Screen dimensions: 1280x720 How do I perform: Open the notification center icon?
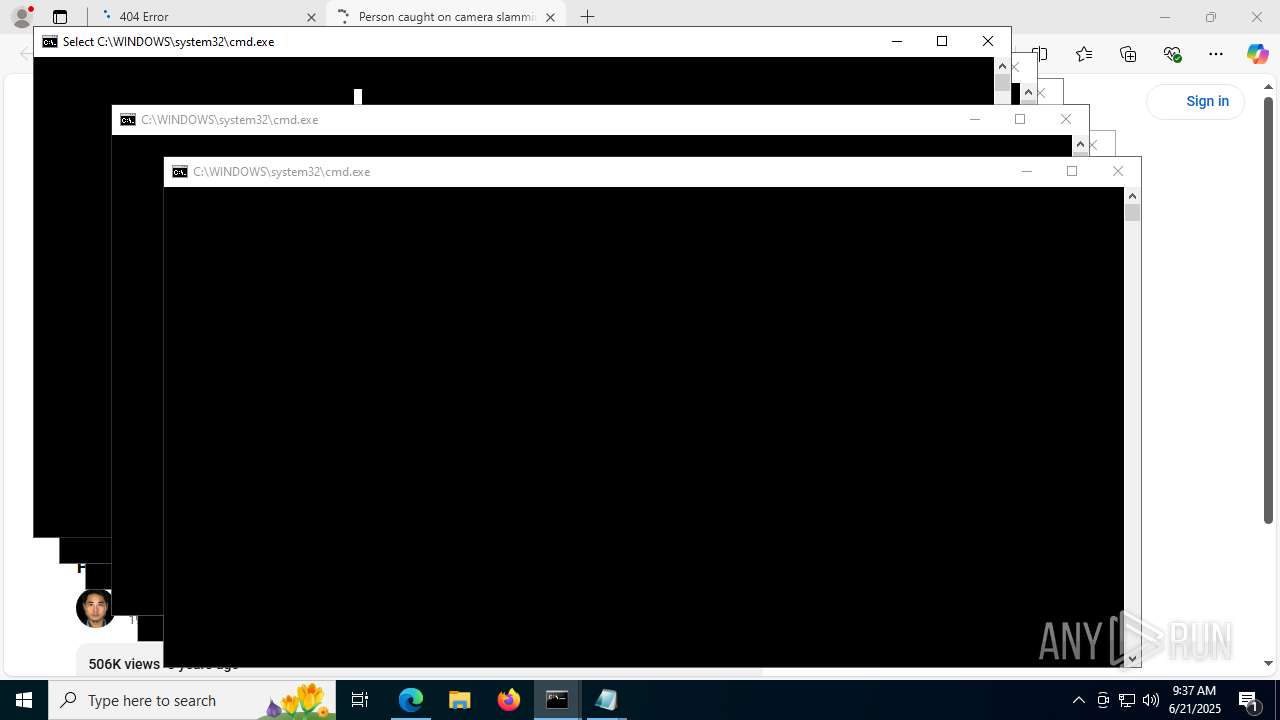(1249, 700)
